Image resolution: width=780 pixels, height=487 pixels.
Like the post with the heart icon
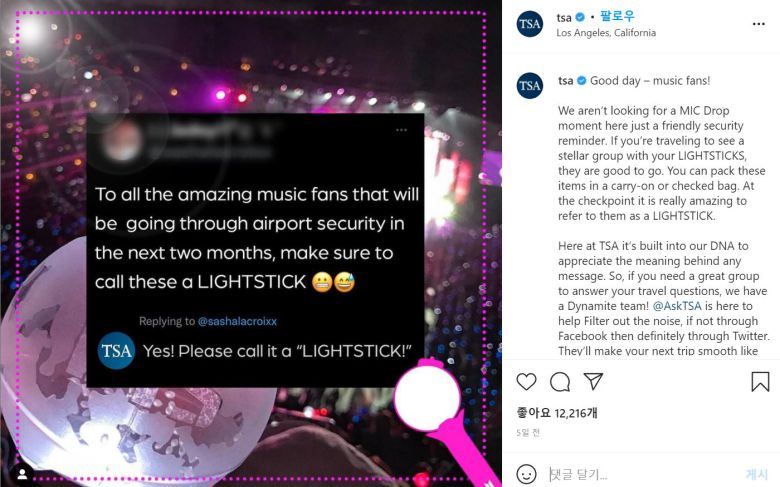[x=526, y=382]
